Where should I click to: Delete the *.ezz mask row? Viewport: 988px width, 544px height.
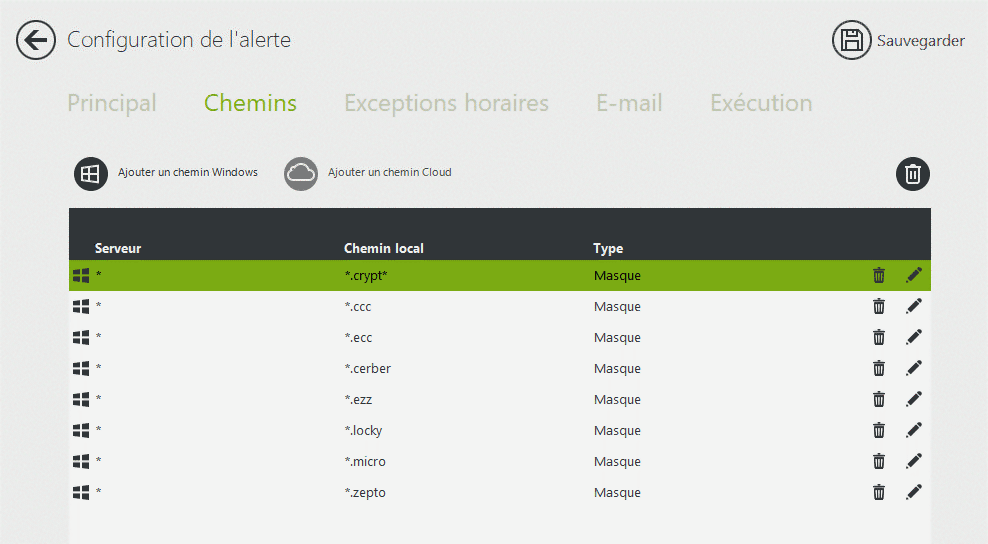pos(878,399)
